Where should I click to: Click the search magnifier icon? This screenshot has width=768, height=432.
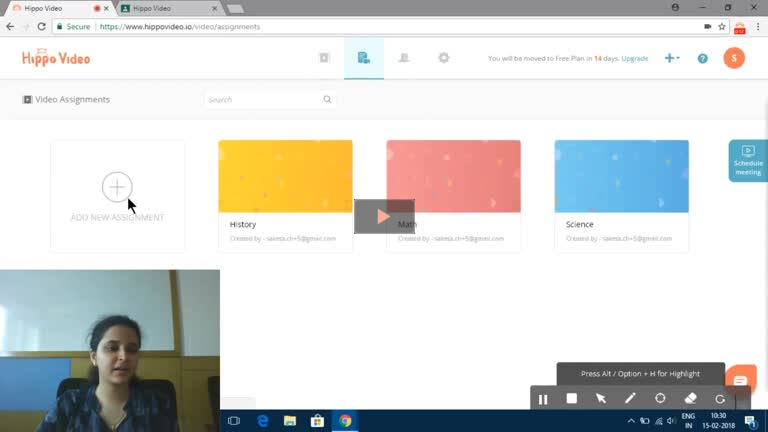tap(327, 99)
